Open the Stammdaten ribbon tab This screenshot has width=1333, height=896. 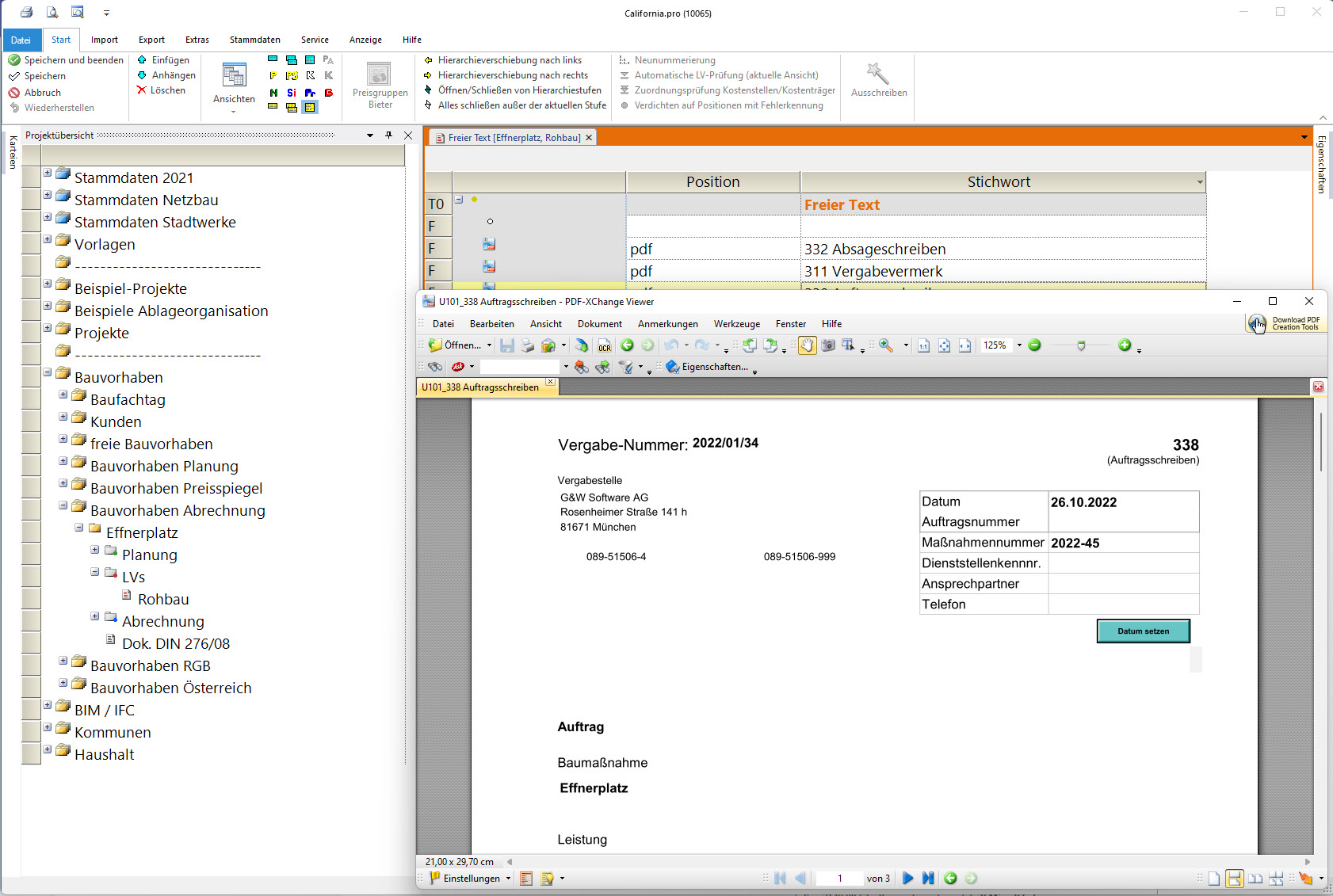[x=254, y=40]
